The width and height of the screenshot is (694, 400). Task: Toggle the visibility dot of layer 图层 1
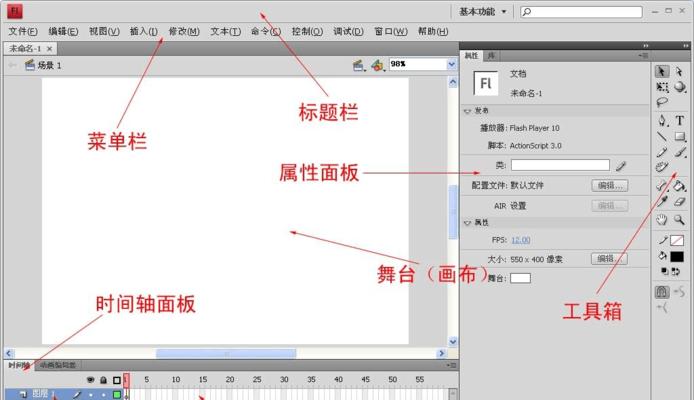pos(91,395)
